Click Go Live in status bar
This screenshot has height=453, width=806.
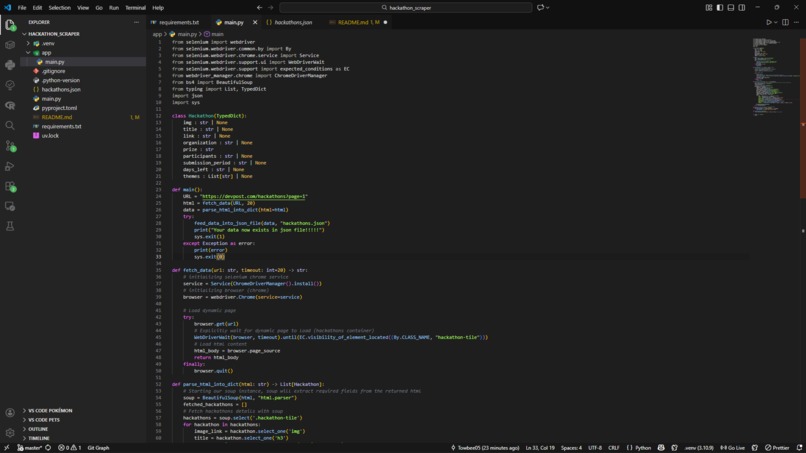point(732,448)
